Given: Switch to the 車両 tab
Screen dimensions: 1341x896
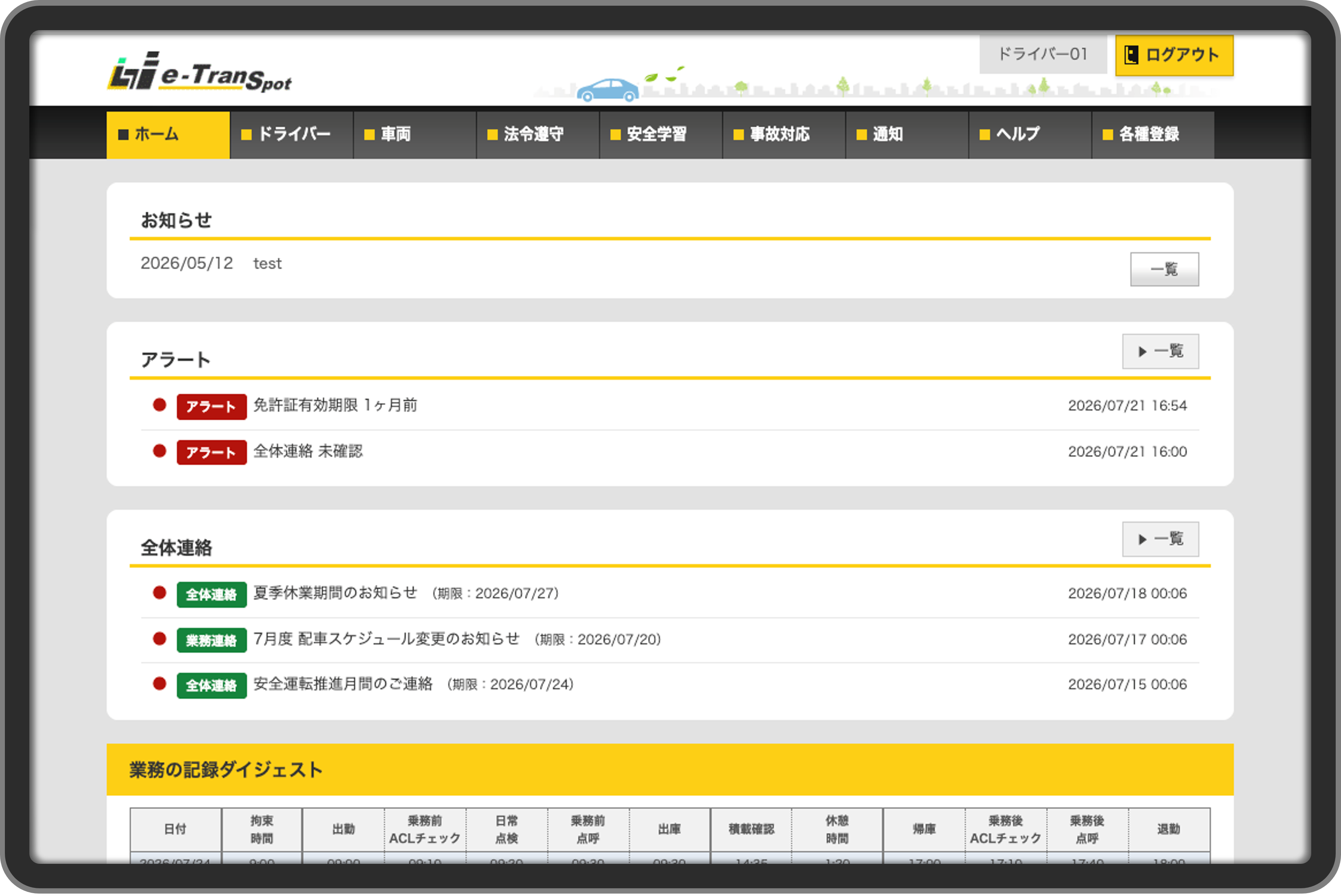Looking at the screenshot, I should pos(414,135).
